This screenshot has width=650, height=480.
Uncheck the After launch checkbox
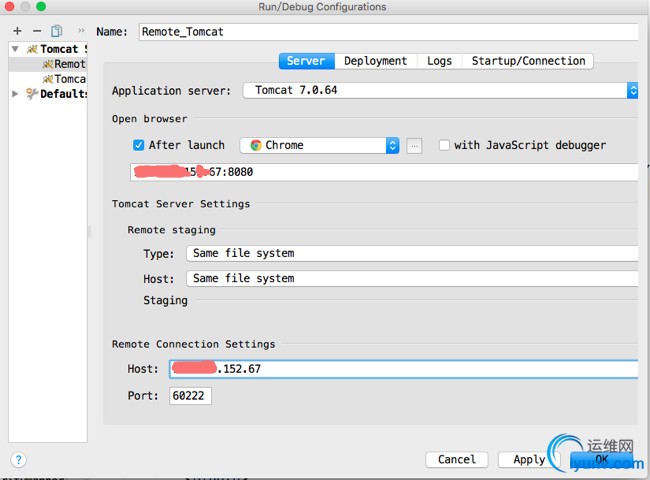click(138, 145)
